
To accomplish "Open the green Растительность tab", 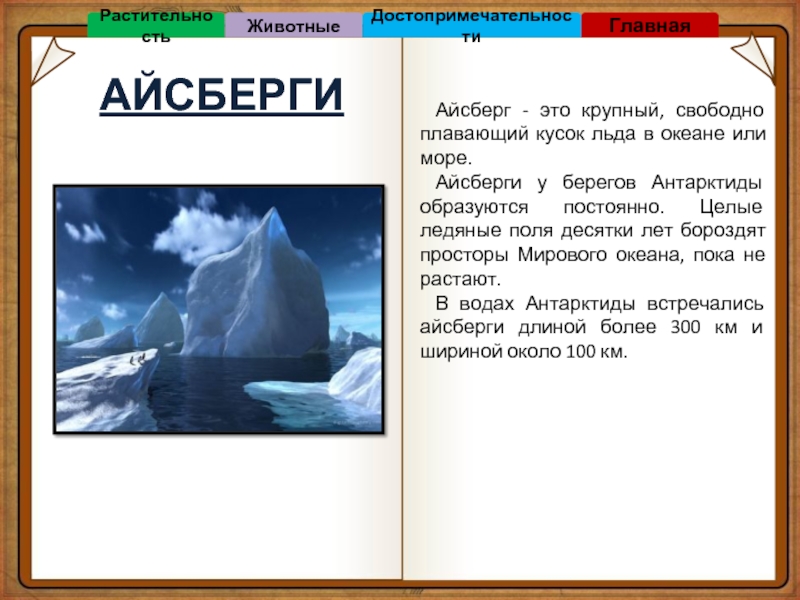I will (x=156, y=25).
